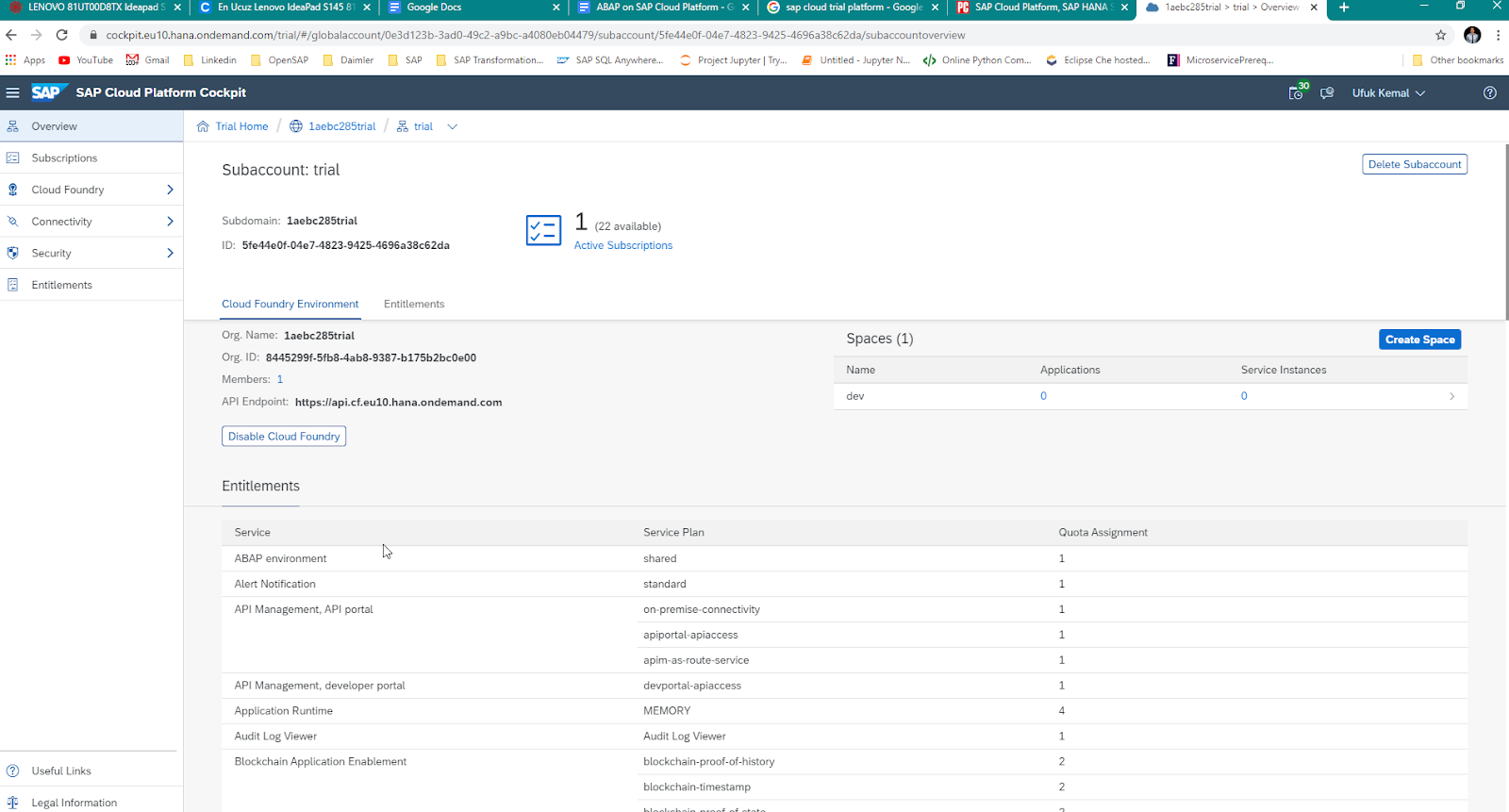Open the 1aebc285trial breadcrumb link

tap(342, 126)
